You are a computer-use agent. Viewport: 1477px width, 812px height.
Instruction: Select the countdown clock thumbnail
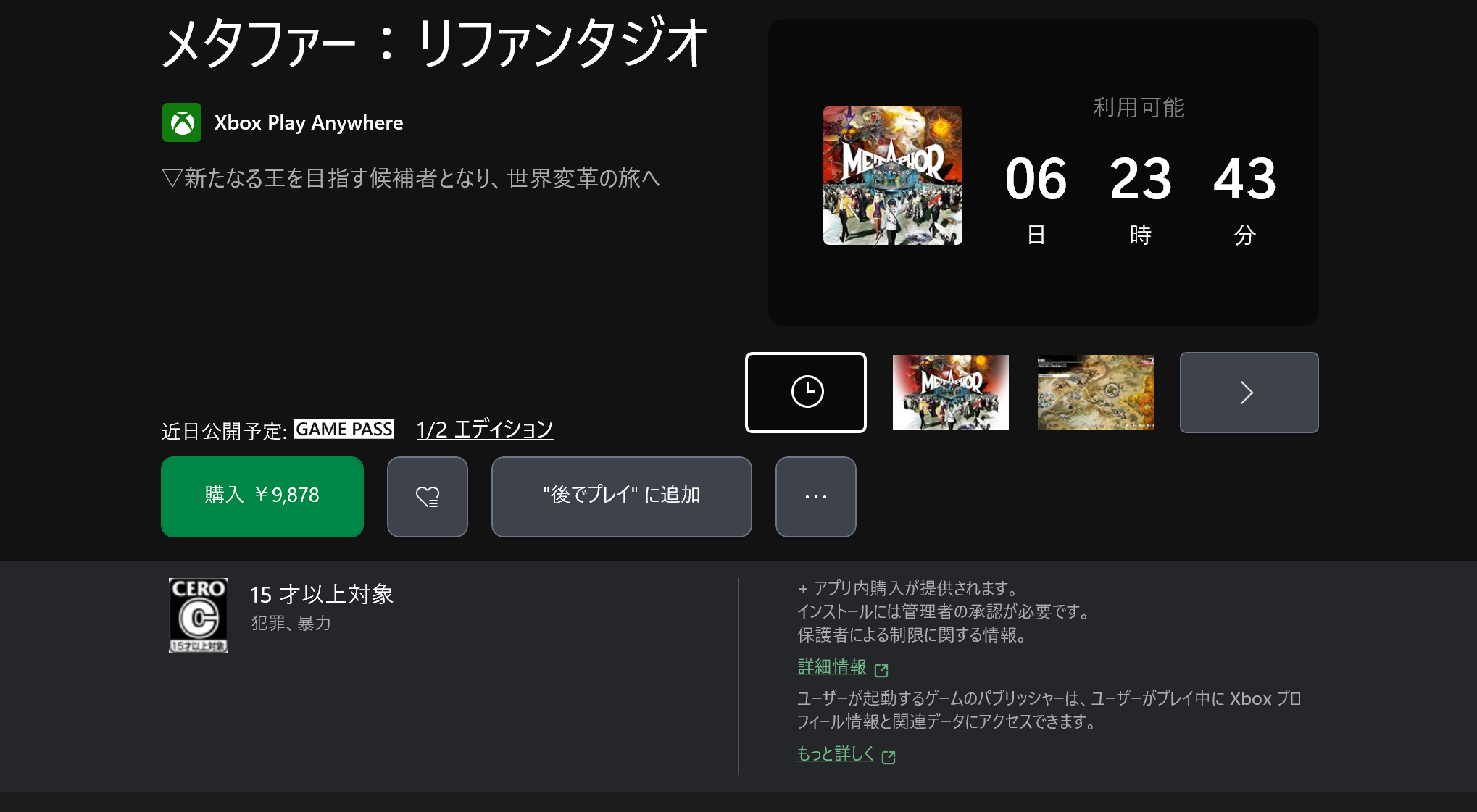pyautogui.click(x=806, y=393)
